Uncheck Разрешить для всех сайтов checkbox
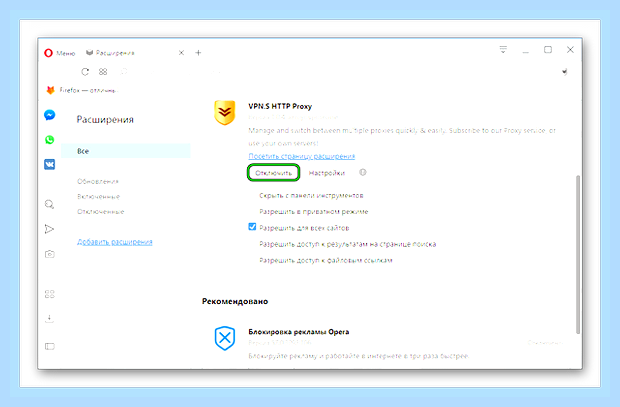Image resolution: width=620 pixels, height=407 pixels. [252, 227]
